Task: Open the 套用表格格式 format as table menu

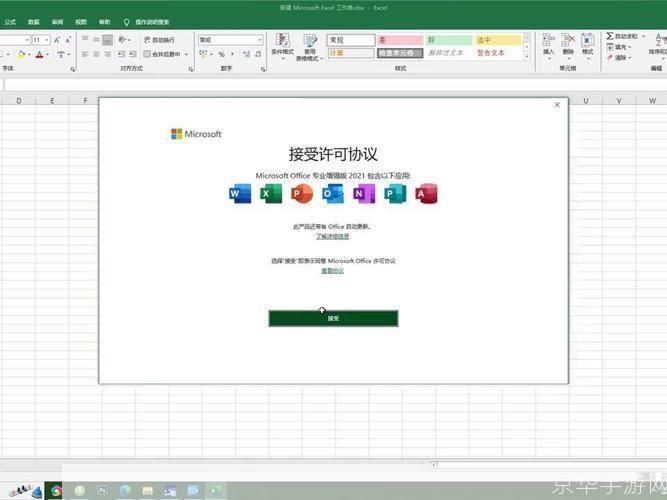Action: pyautogui.click(x=310, y=47)
